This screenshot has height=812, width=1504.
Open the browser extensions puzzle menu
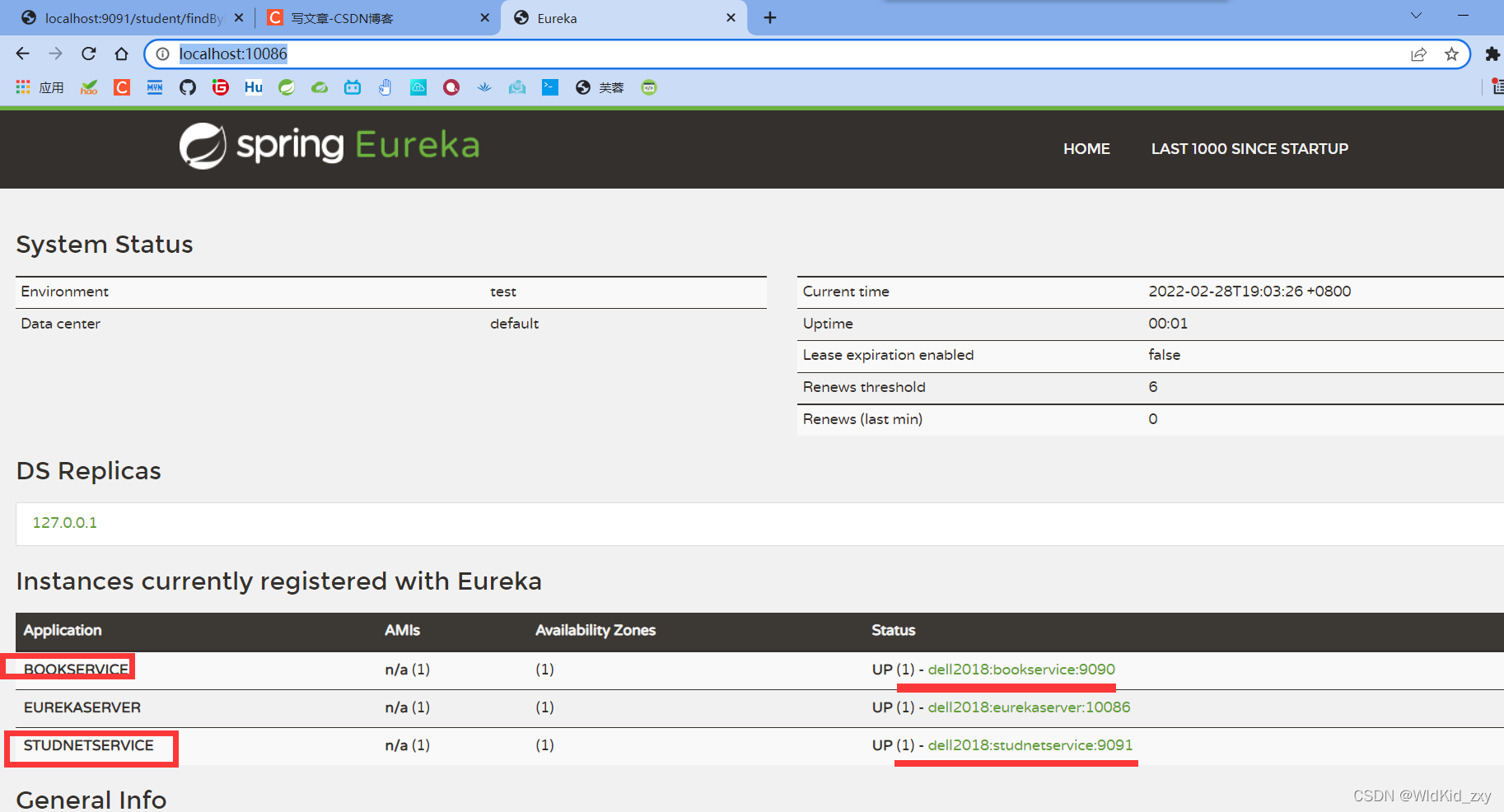click(1492, 54)
